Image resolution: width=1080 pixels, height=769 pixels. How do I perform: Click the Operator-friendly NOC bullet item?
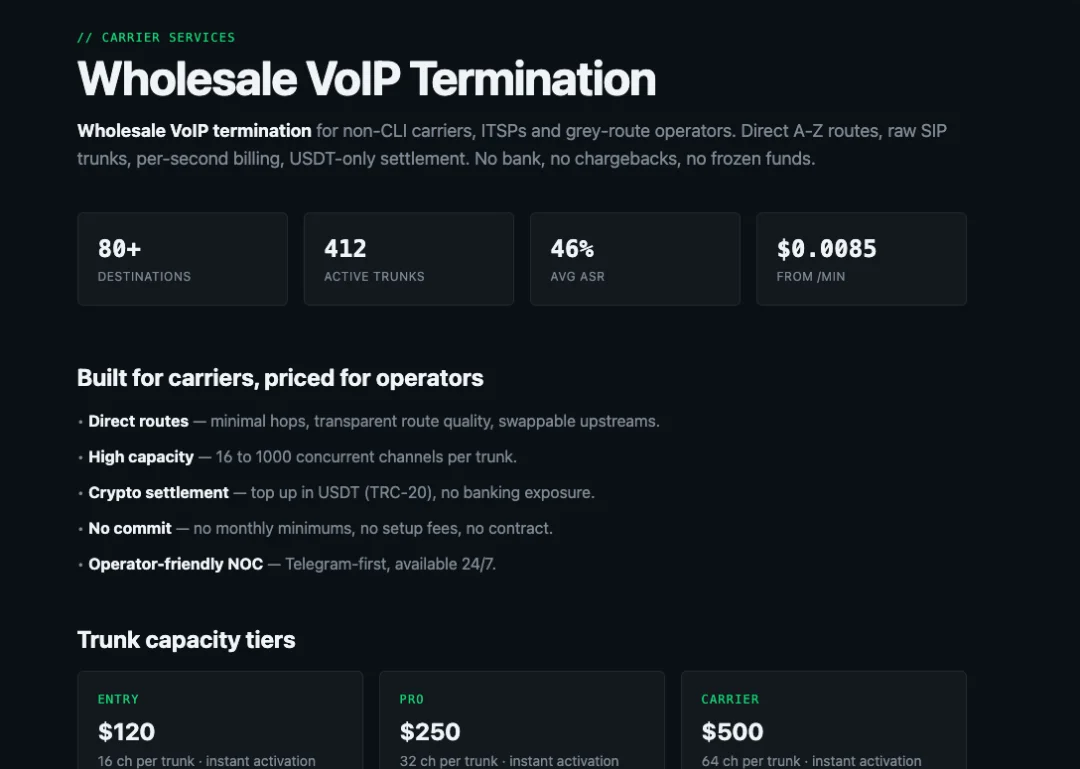pos(287,564)
